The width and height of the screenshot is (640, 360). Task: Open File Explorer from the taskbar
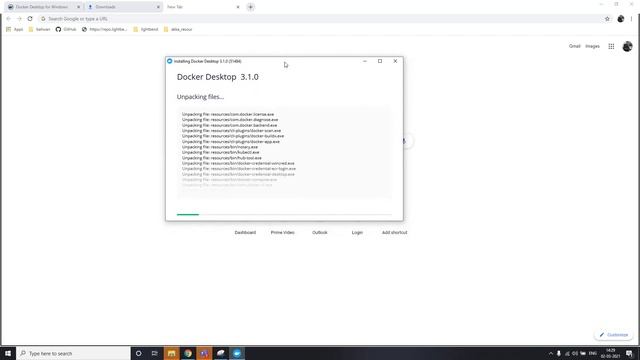[171, 353]
